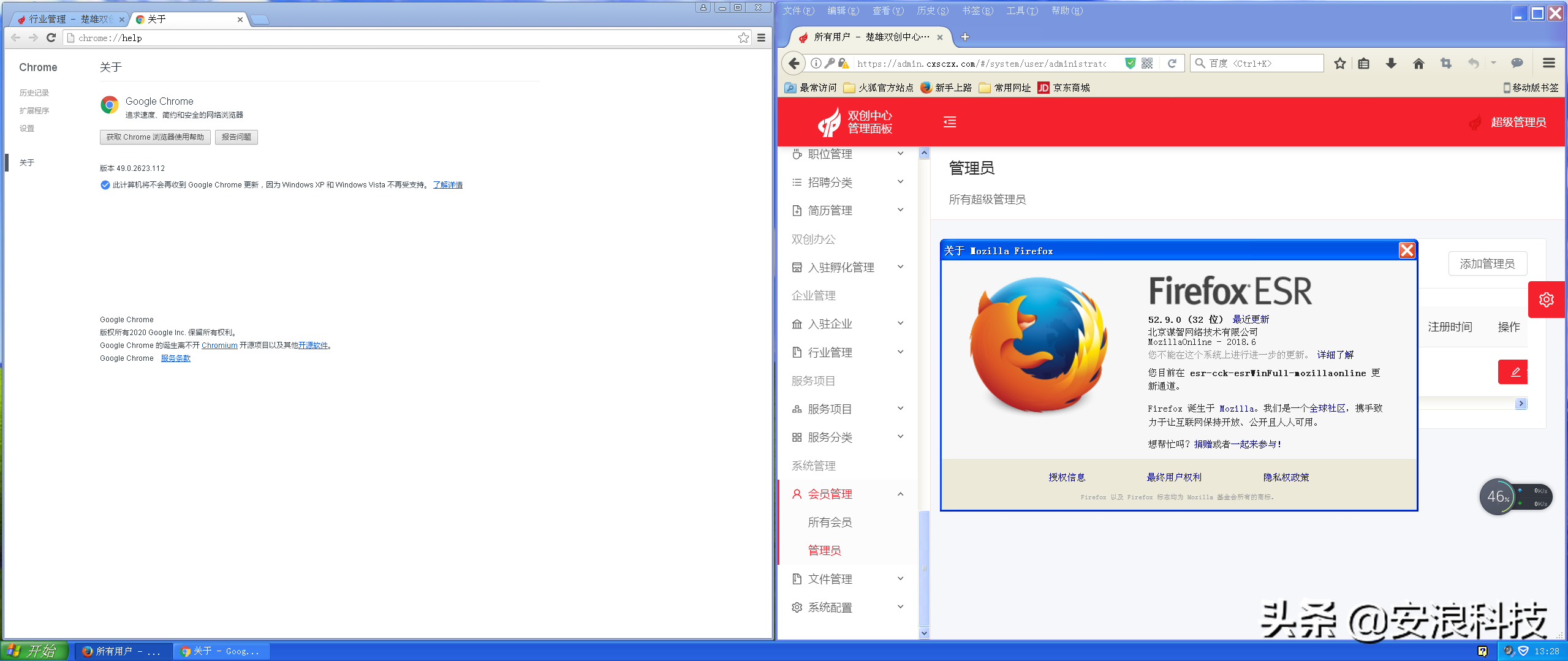Click the site info icon in Firefox URL bar
Screen dimensions: 1568x661
816,63
